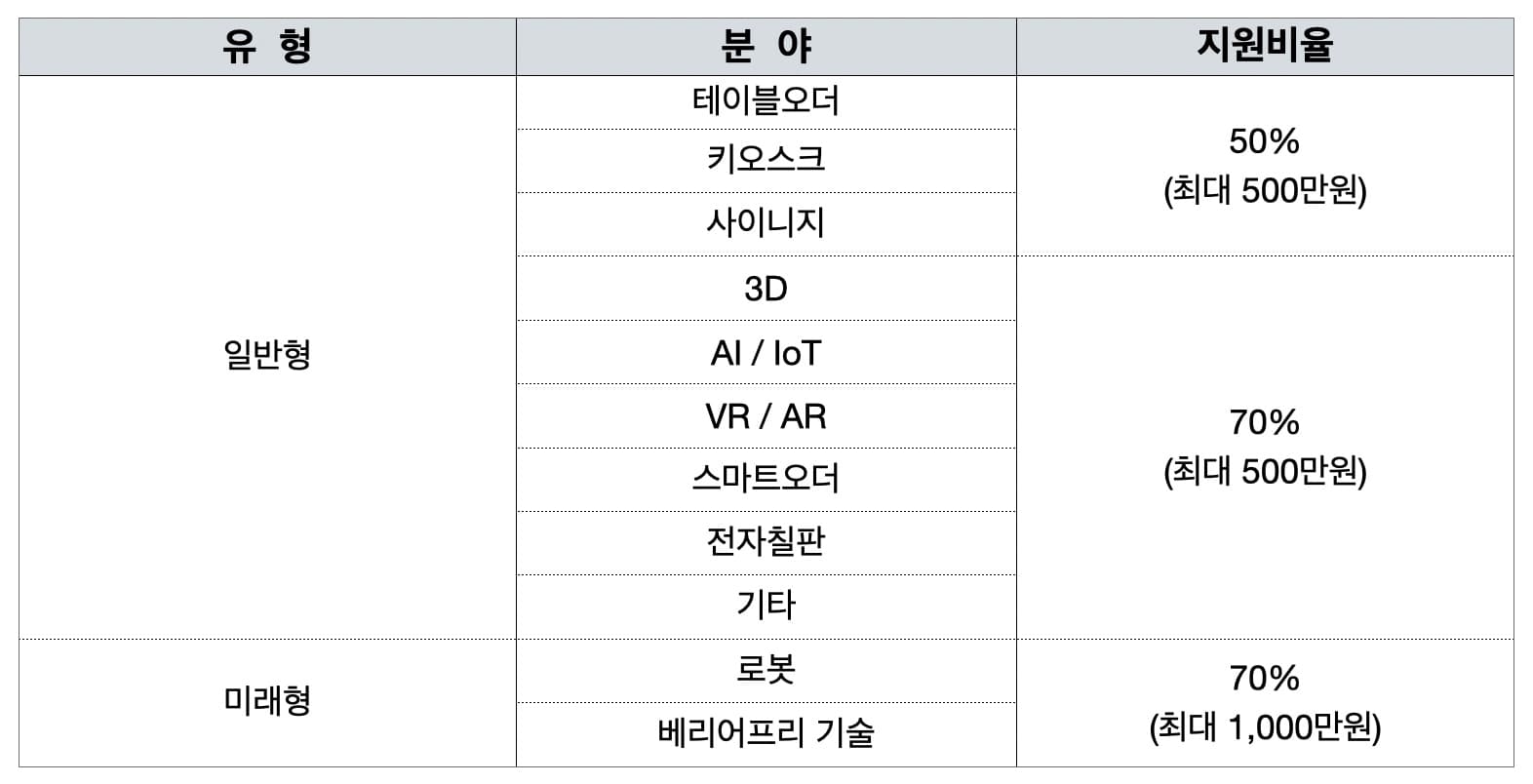The width and height of the screenshot is (1533, 784).
Task: Select the 3D field cell
Action: pos(766,289)
